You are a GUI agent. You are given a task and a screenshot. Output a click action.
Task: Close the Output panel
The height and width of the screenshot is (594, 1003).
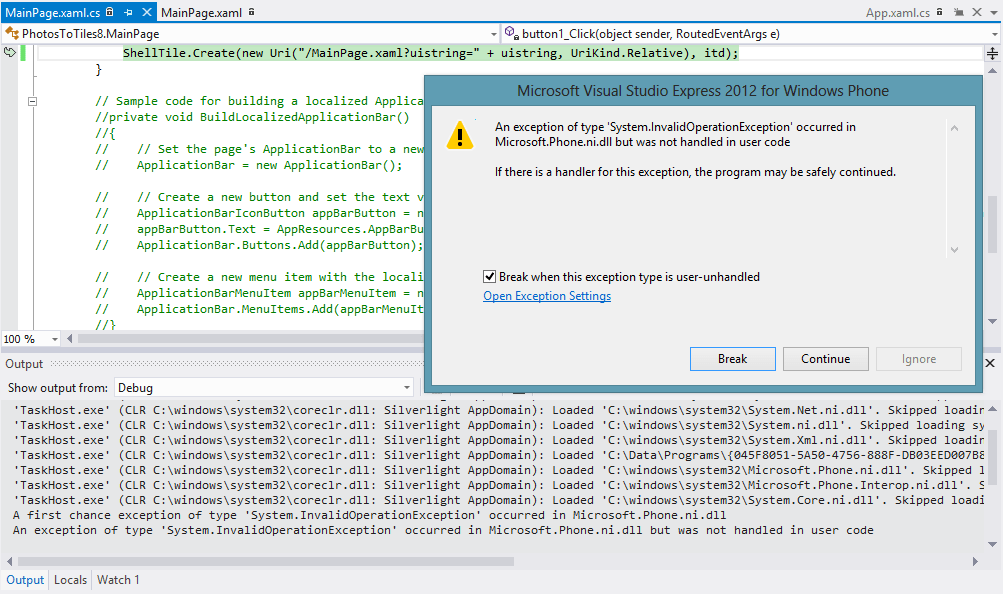click(x=990, y=363)
